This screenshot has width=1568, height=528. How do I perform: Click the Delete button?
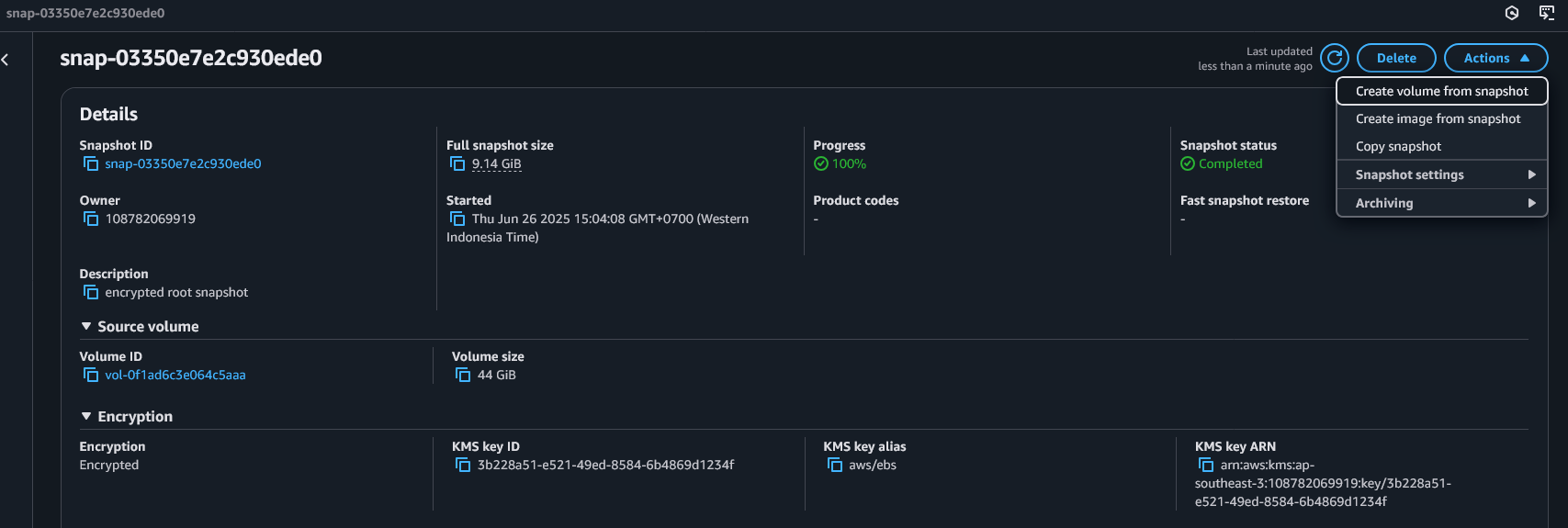1396,58
